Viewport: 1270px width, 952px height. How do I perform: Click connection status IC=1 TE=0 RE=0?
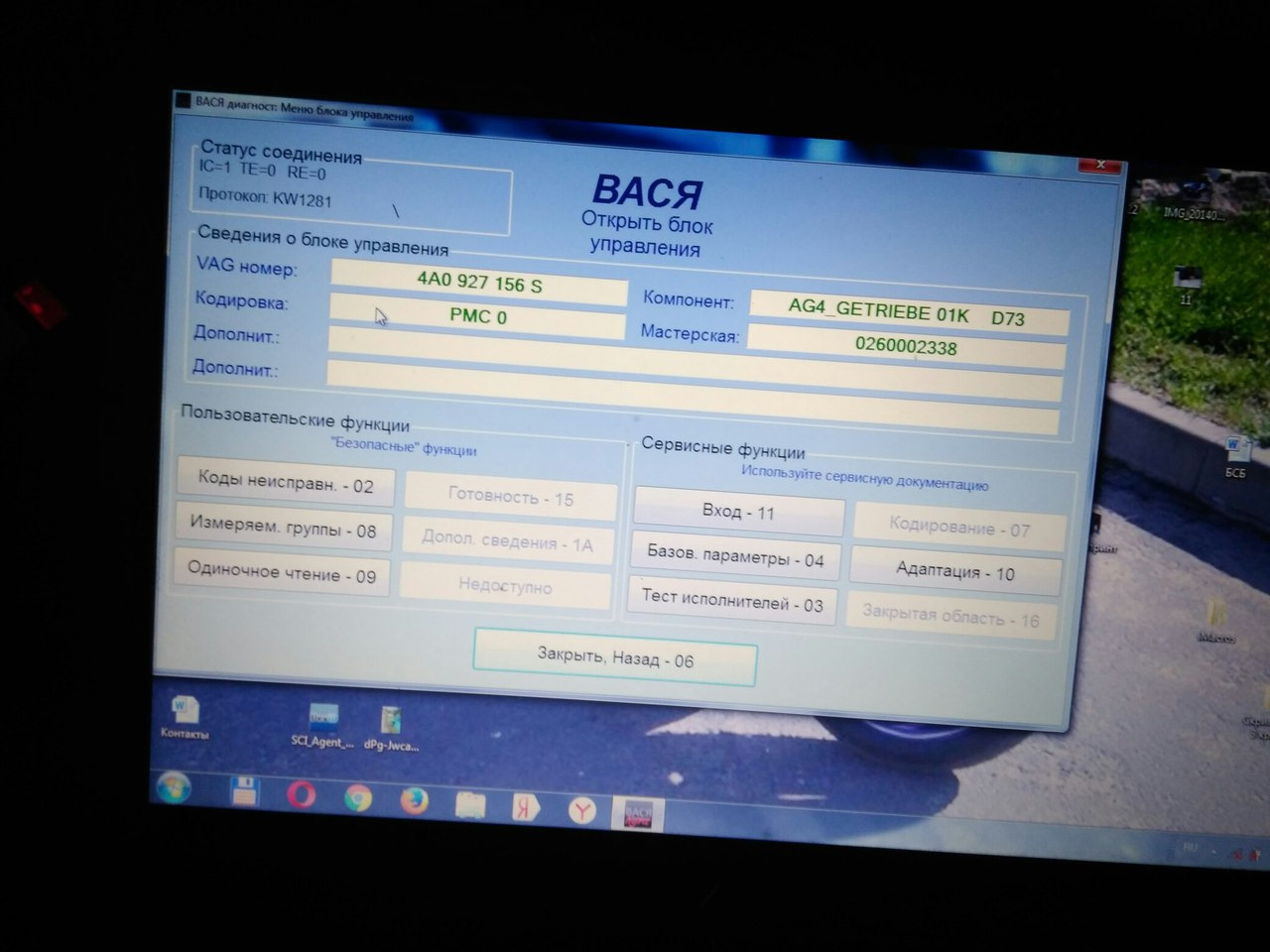point(262,172)
